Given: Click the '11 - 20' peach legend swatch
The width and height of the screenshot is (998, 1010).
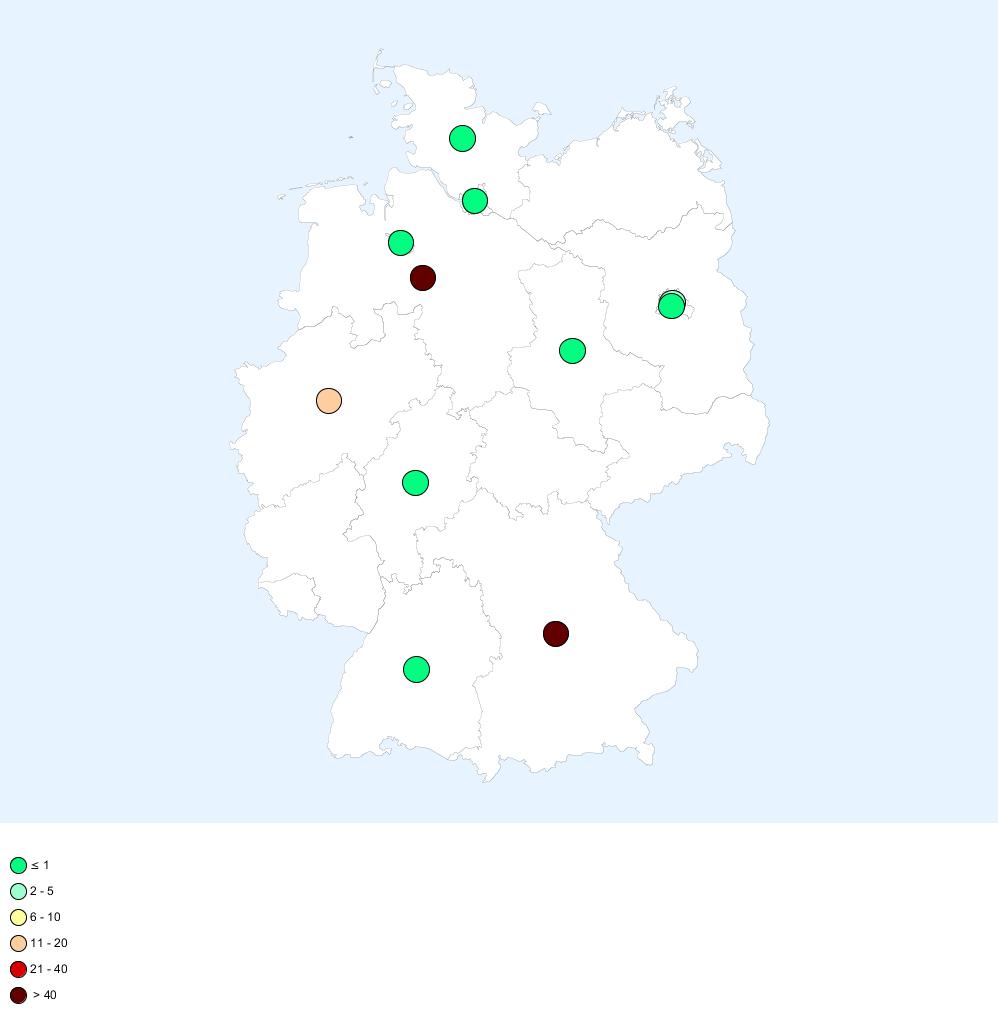Looking at the screenshot, I should coord(18,943).
